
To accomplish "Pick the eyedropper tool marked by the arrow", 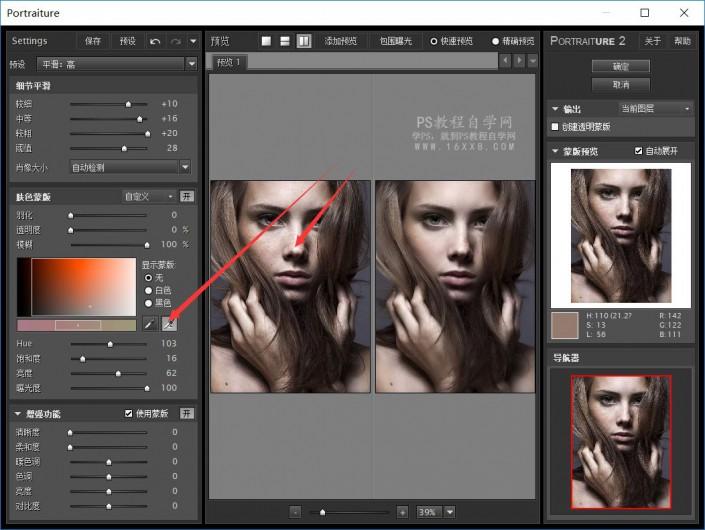I will 169,324.
